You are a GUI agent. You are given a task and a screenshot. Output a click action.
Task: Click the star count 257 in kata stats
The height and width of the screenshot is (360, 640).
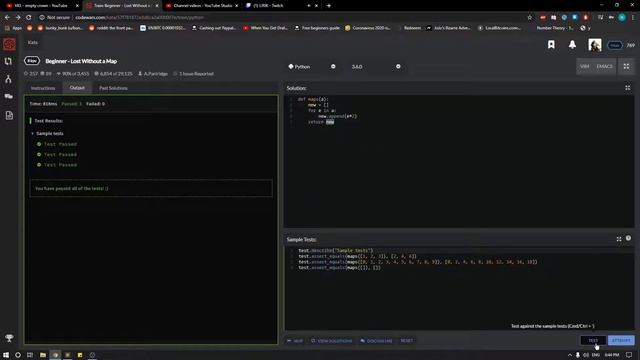point(31,74)
